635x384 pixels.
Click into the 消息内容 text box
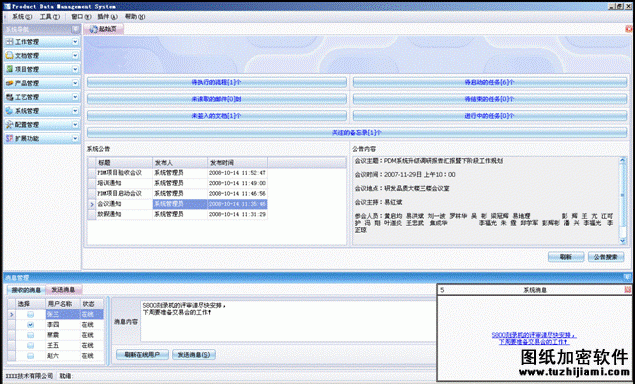click(x=288, y=321)
